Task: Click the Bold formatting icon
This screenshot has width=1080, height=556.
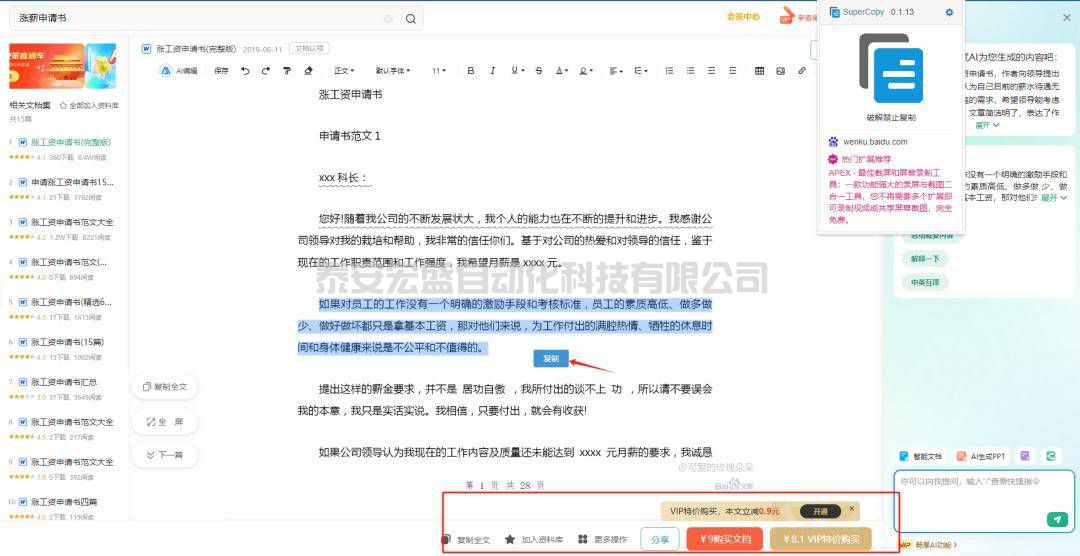Action: [x=471, y=71]
